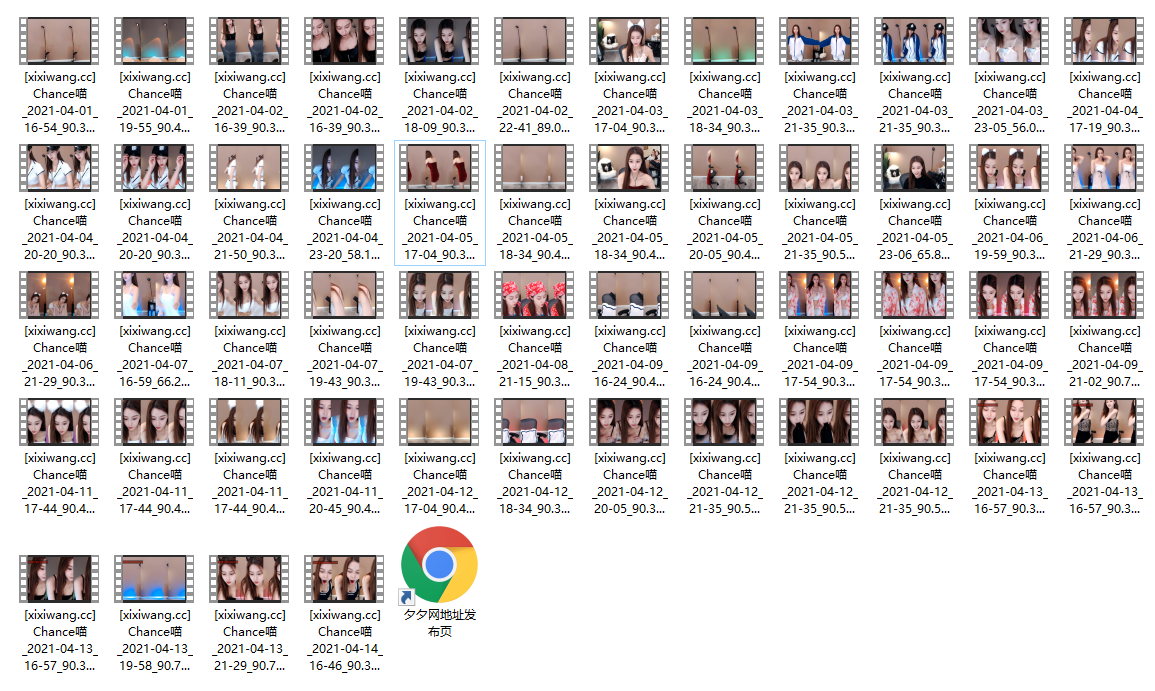
Task: Select video file dated 2021-04-05 23-06
Action: (914, 168)
